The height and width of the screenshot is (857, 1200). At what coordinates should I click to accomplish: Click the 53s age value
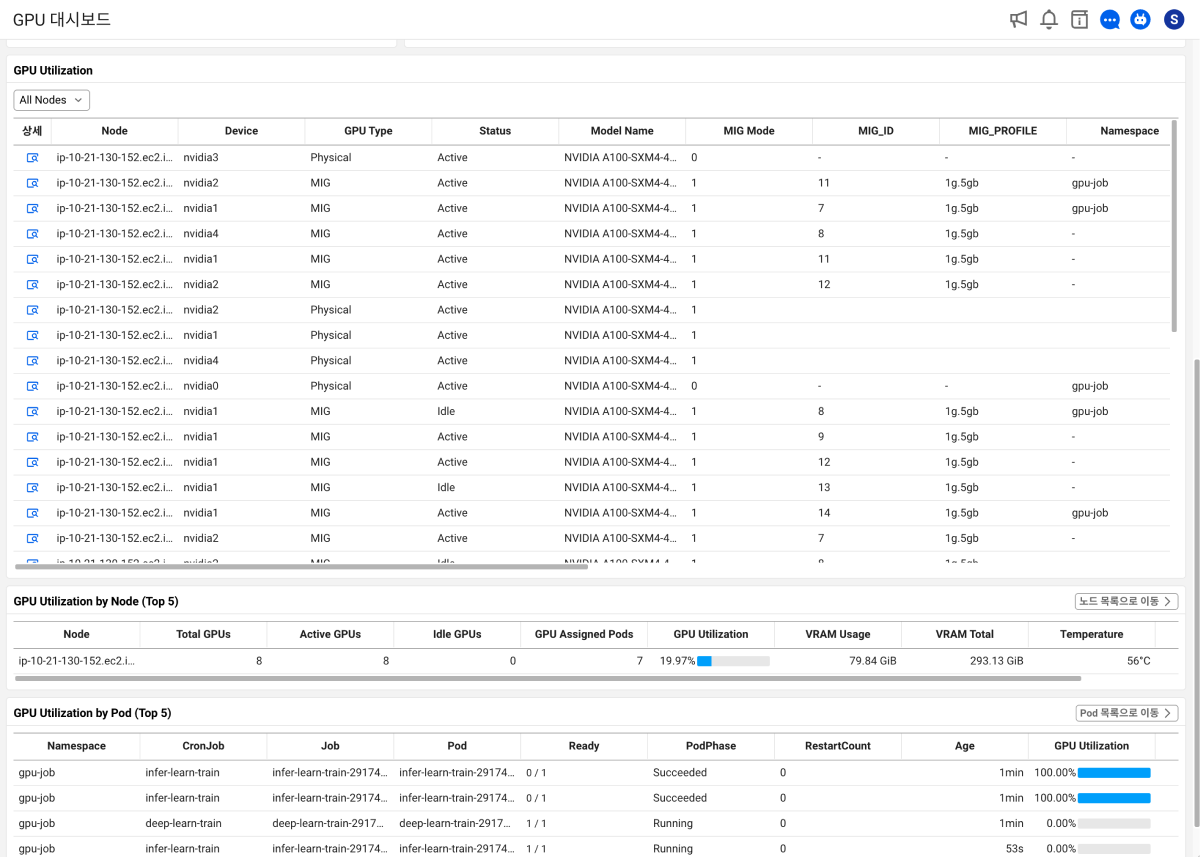pos(1013,849)
